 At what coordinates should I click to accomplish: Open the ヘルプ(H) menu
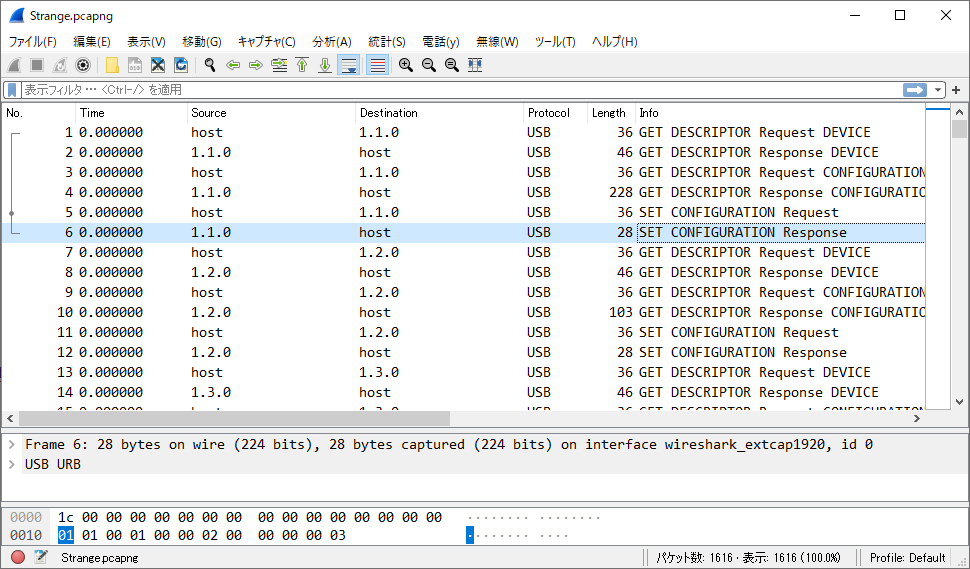click(614, 41)
